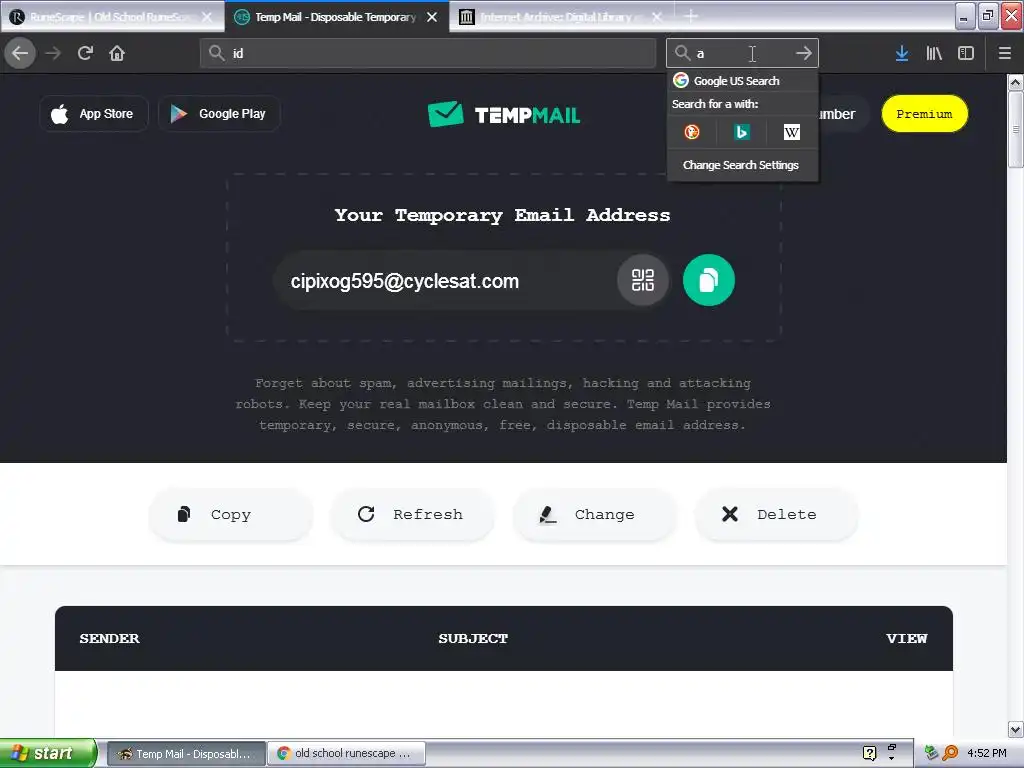Click the Google Play download button

[x=219, y=114]
